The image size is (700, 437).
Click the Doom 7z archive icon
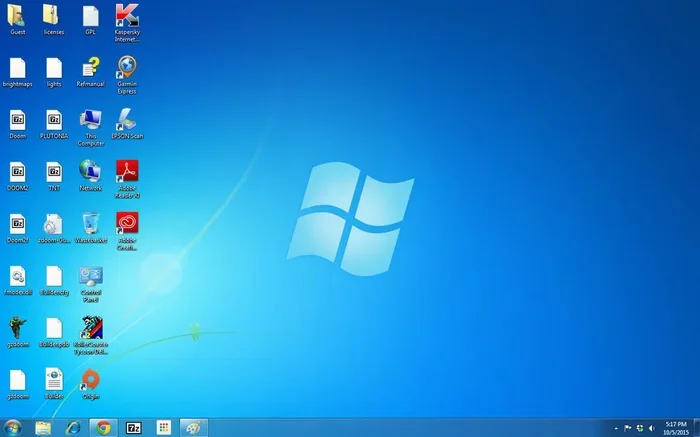pos(17,120)
